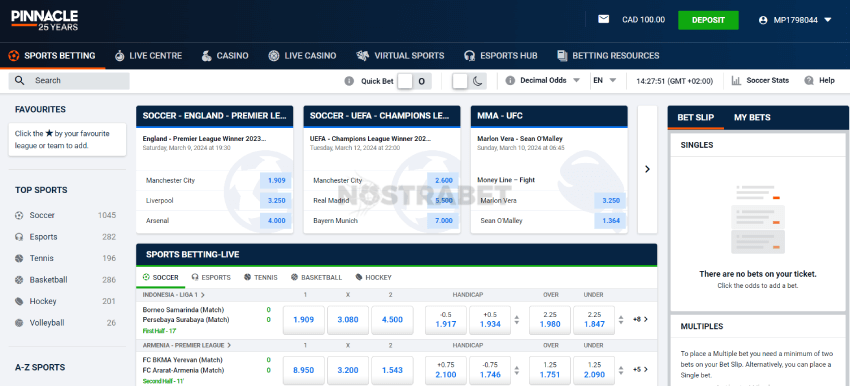Click the Soccer ball icon in Top Sports
Viewport: 850px width, 386px height.
[x=20, y=215]
